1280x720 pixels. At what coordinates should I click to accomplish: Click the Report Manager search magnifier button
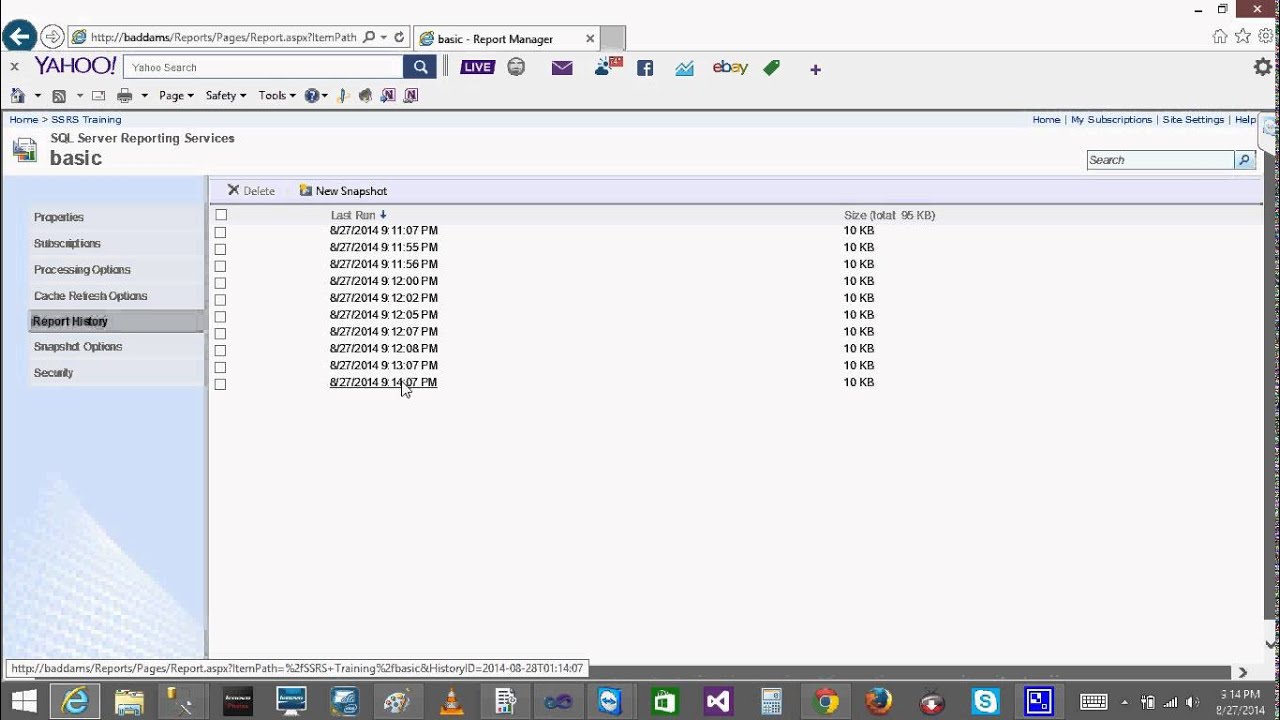pos(1245,160)
